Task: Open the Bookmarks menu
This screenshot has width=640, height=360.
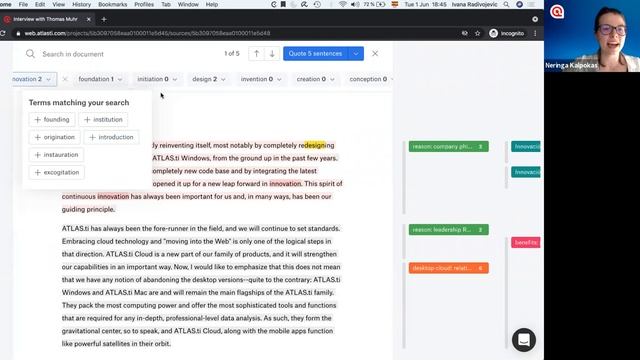Action: coord(113,4)
